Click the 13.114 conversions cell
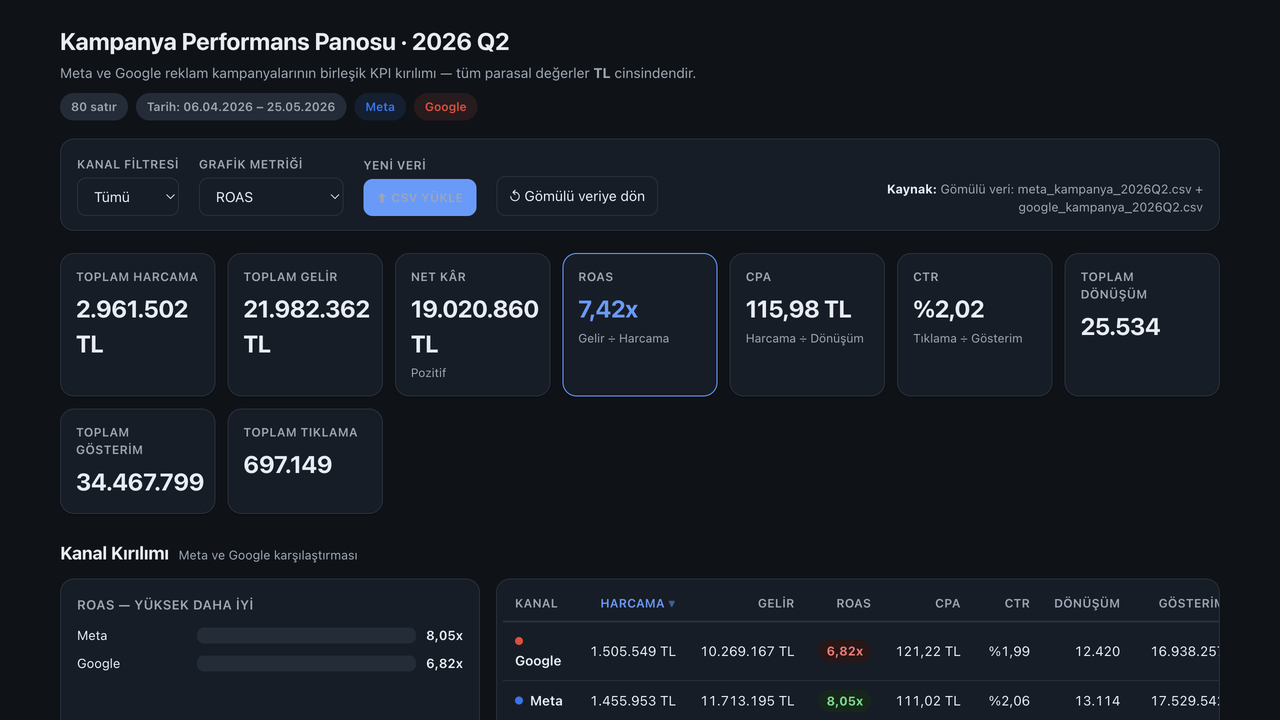 coord(1098,701)
